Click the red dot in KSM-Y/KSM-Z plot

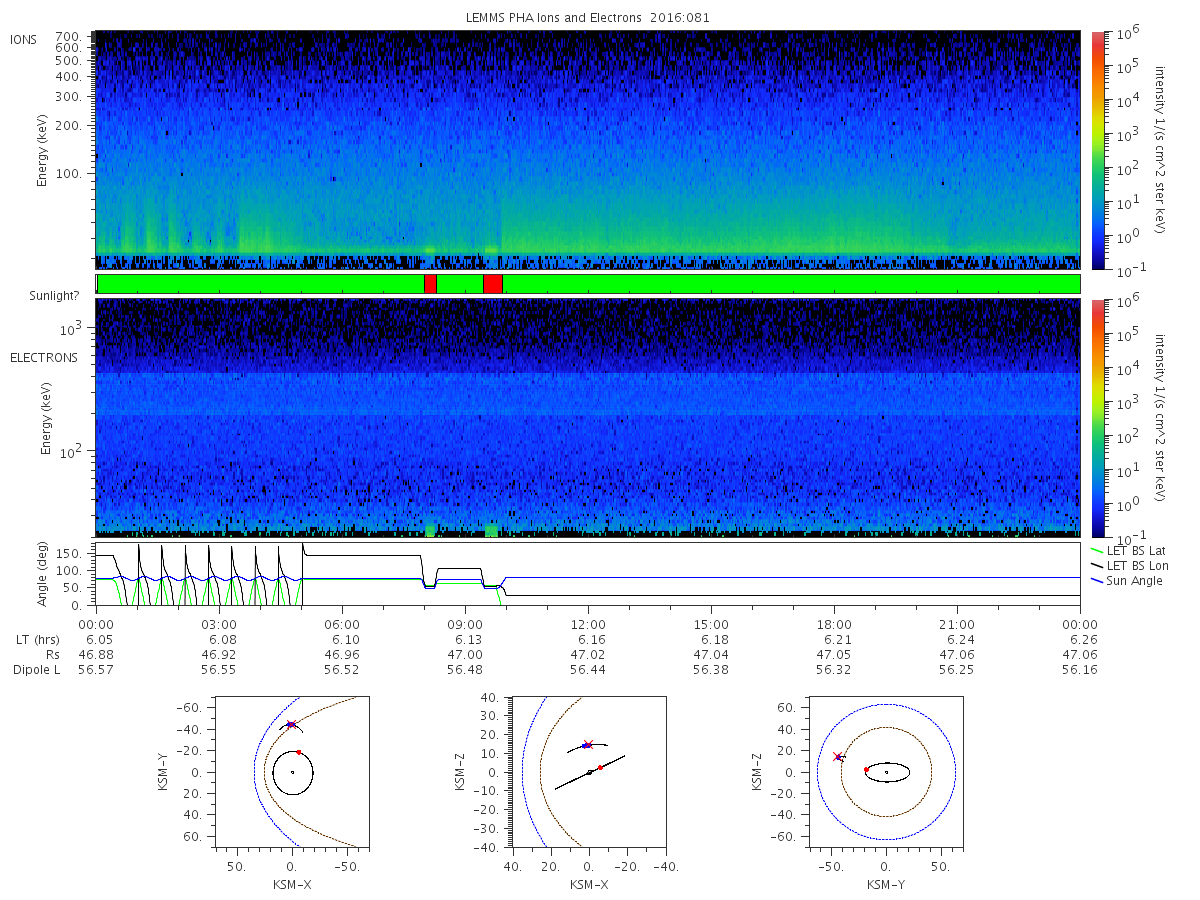click(x=866, y=769)
